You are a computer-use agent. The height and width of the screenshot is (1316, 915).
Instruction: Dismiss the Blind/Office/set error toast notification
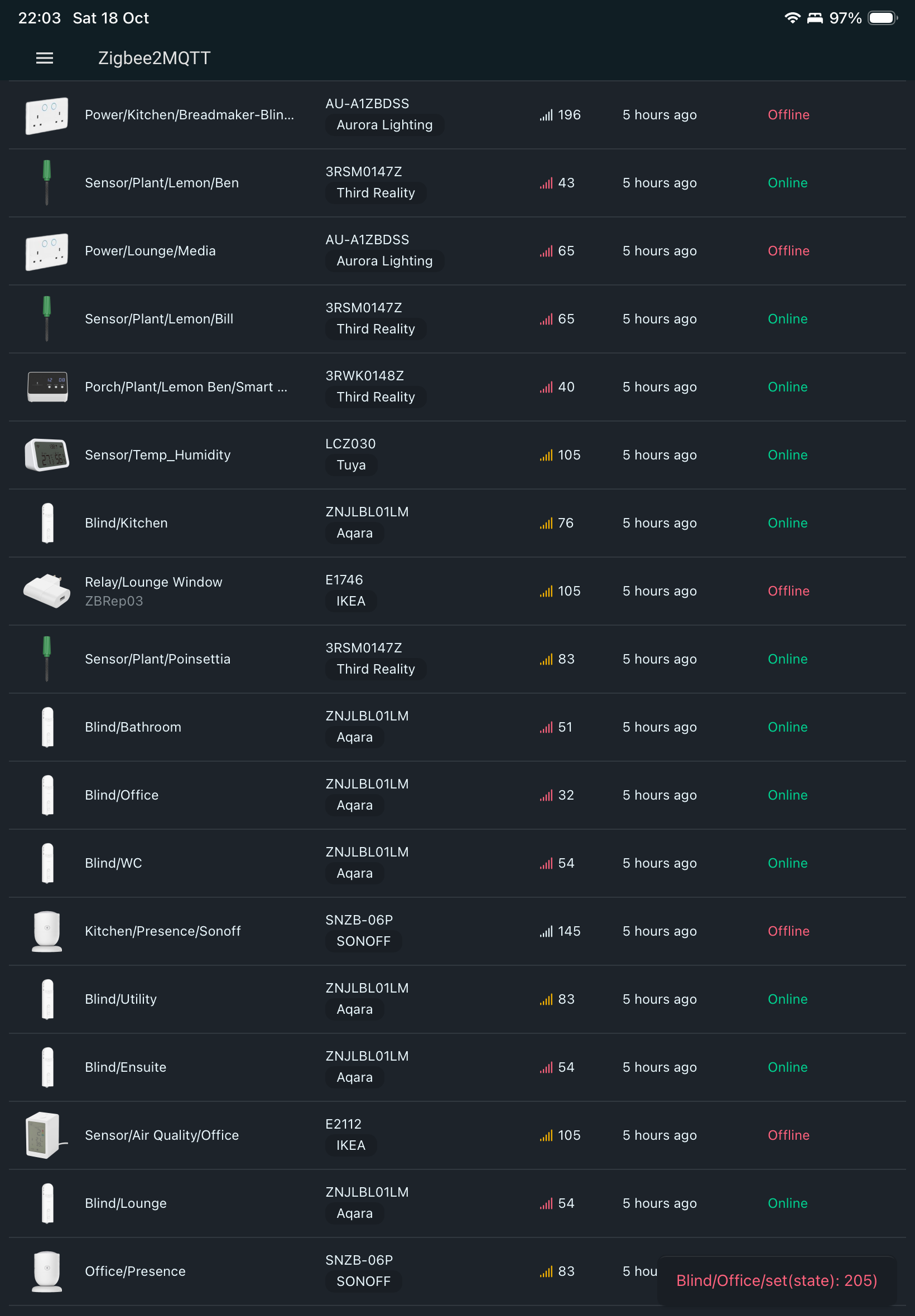(x=776, y=1281)
